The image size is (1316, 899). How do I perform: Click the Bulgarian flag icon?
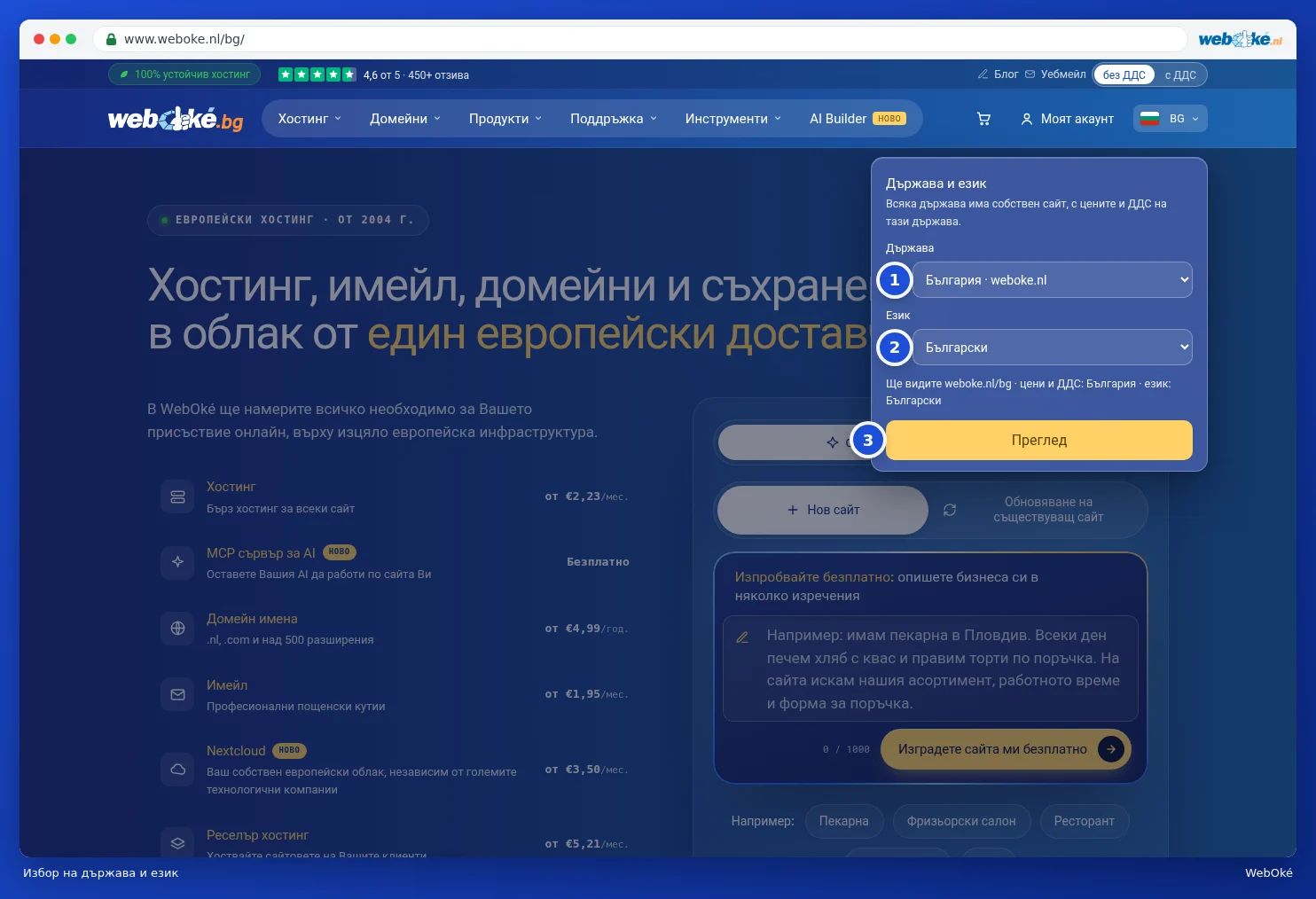point(1149,119)
